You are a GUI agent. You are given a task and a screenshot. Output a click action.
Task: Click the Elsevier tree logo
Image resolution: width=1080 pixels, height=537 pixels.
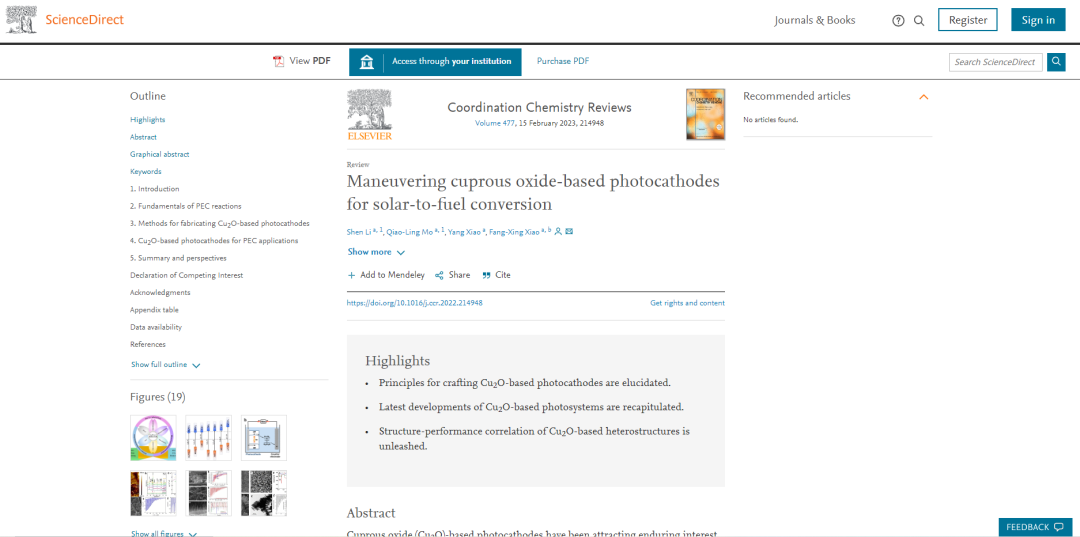pyautogui.click(x=369, y=114)
